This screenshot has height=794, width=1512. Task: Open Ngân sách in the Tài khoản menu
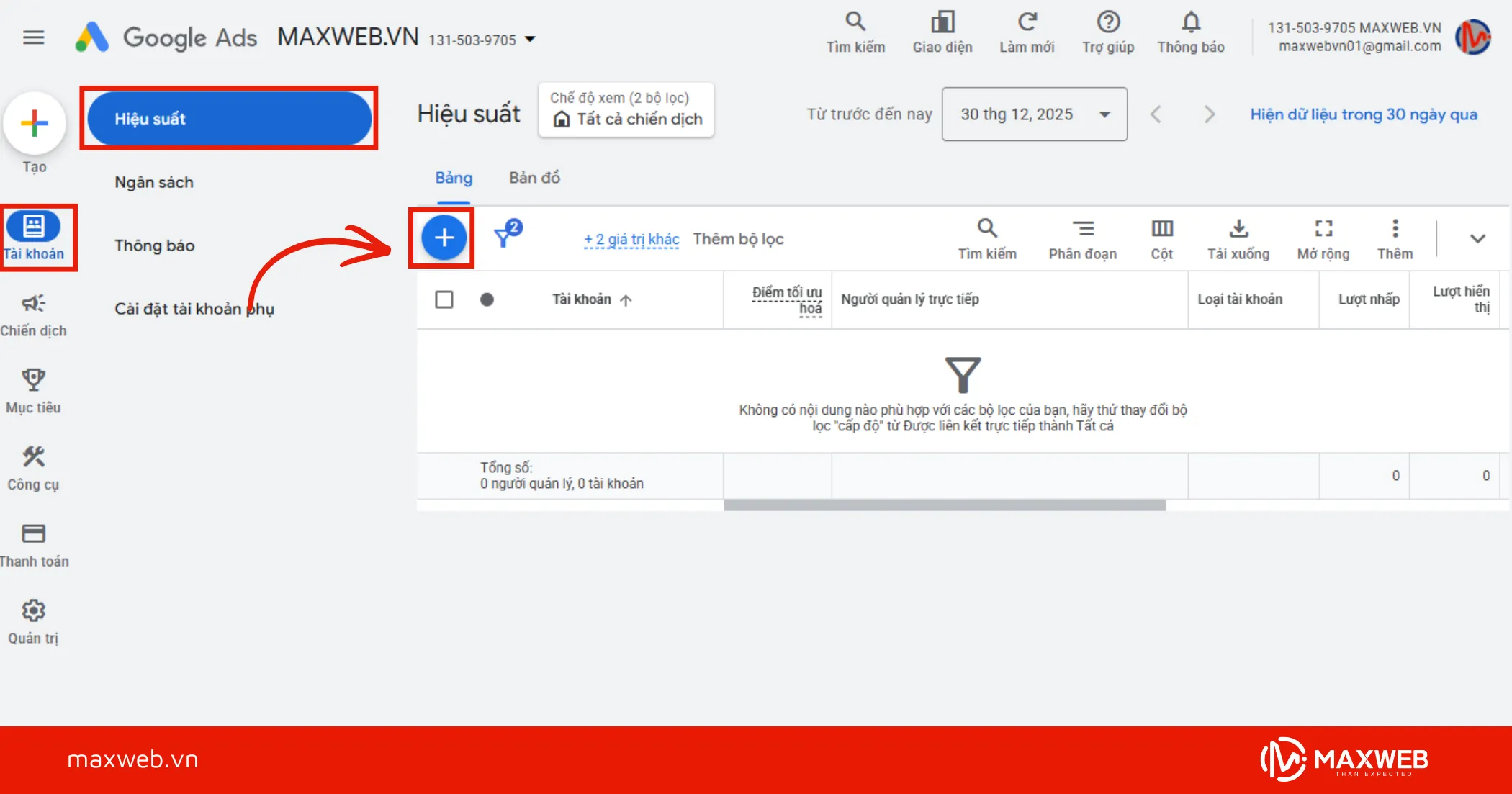[x=153, y=182]
